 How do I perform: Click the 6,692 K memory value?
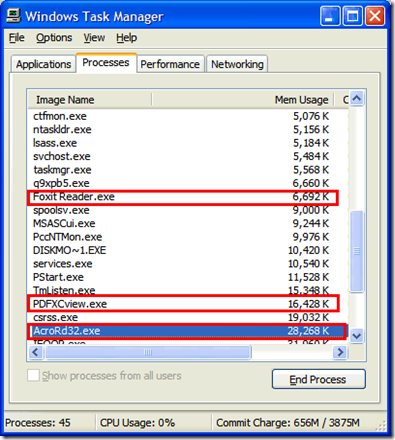[x=311, y=197]
